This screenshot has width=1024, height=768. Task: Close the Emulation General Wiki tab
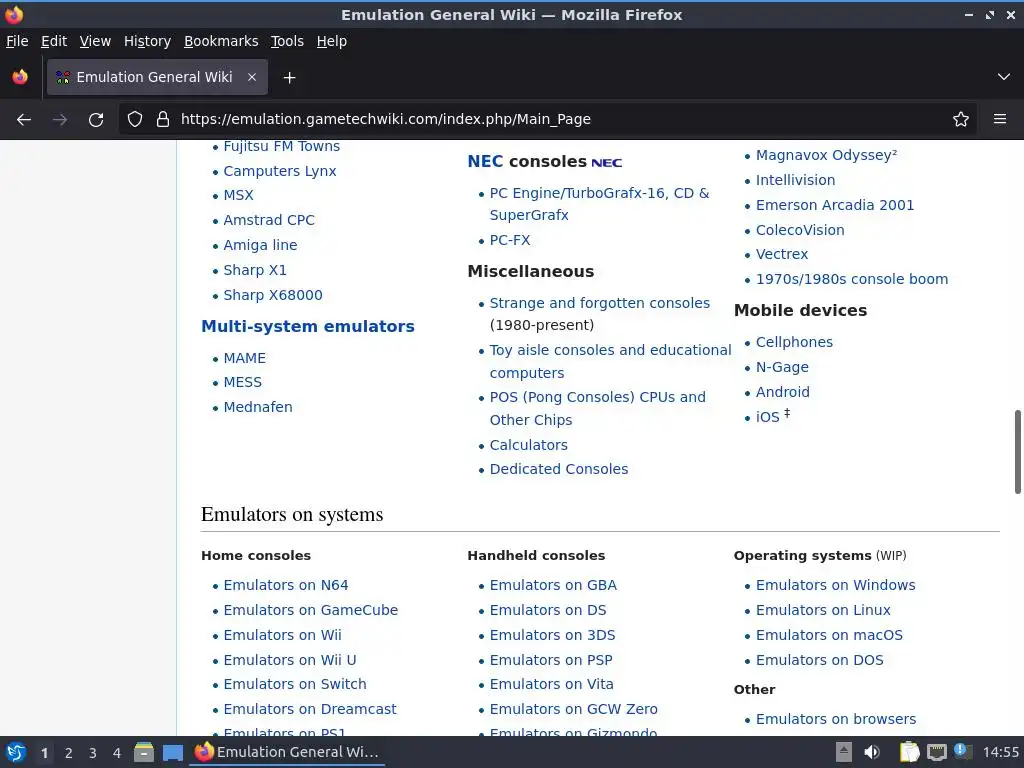tap(252, 77)
